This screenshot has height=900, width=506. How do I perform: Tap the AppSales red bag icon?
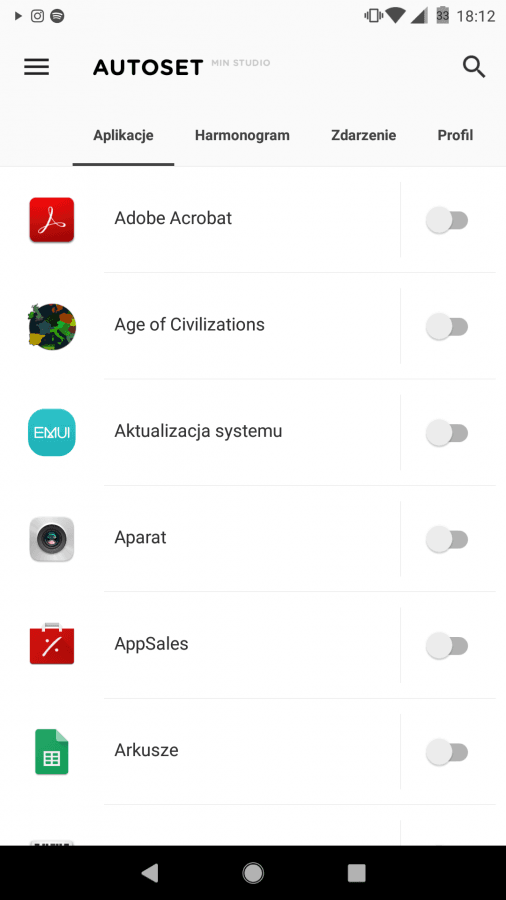52,644
